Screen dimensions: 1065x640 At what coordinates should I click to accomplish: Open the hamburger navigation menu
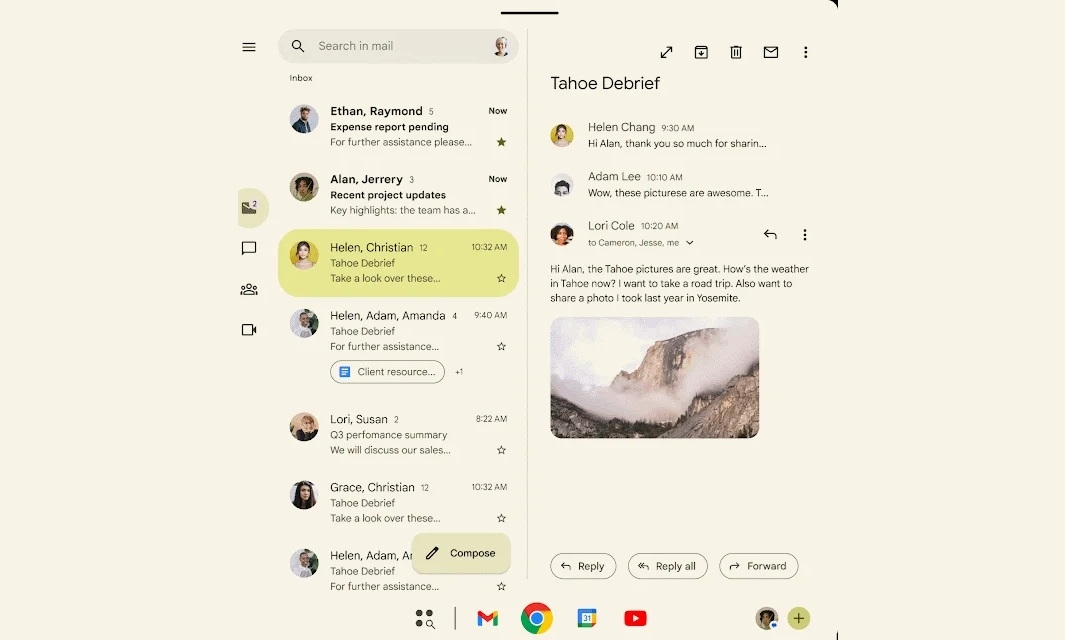(x=249, y=47)
